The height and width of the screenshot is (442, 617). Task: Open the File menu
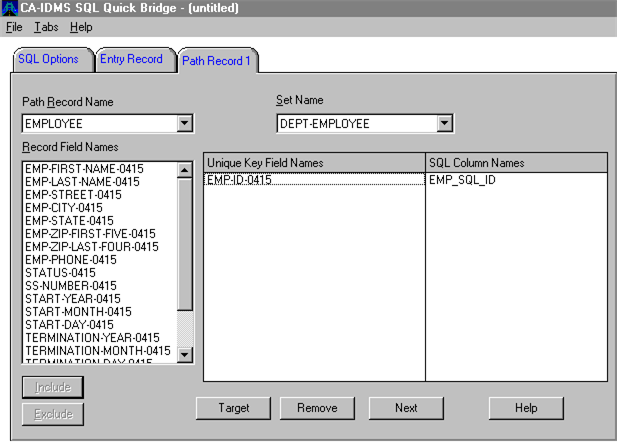coord(13,27)
